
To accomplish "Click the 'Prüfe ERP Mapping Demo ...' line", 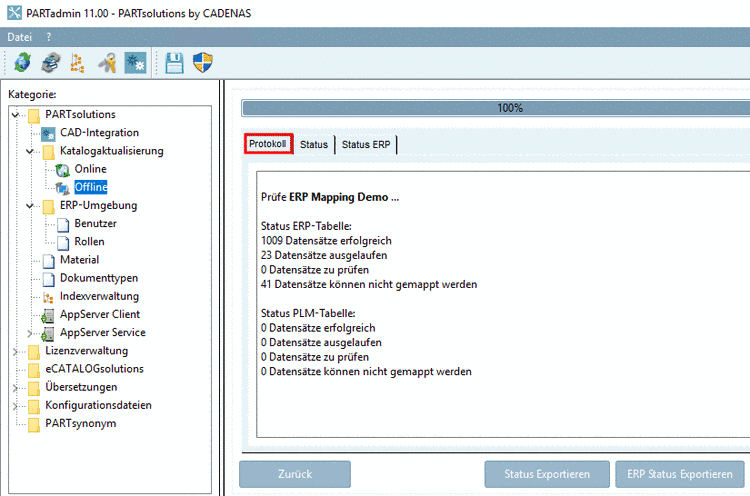I will point(330,197).
